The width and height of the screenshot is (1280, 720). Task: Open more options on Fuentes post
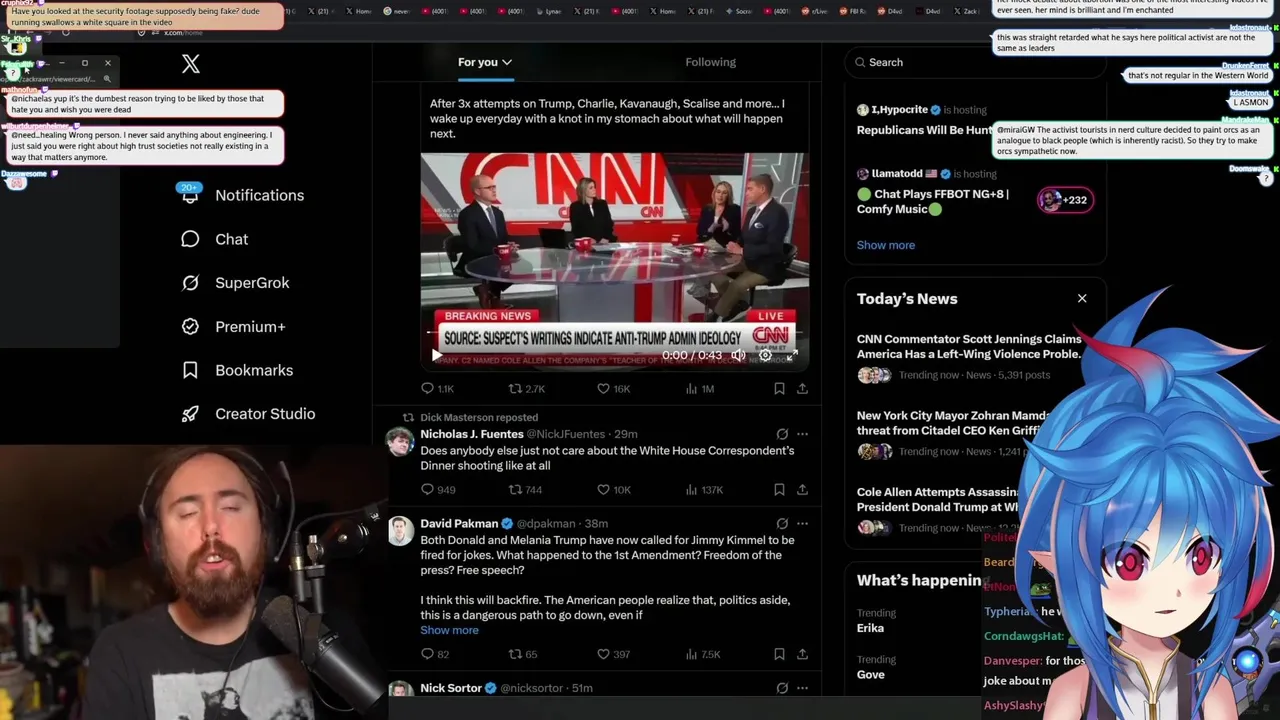click(802, 434)
